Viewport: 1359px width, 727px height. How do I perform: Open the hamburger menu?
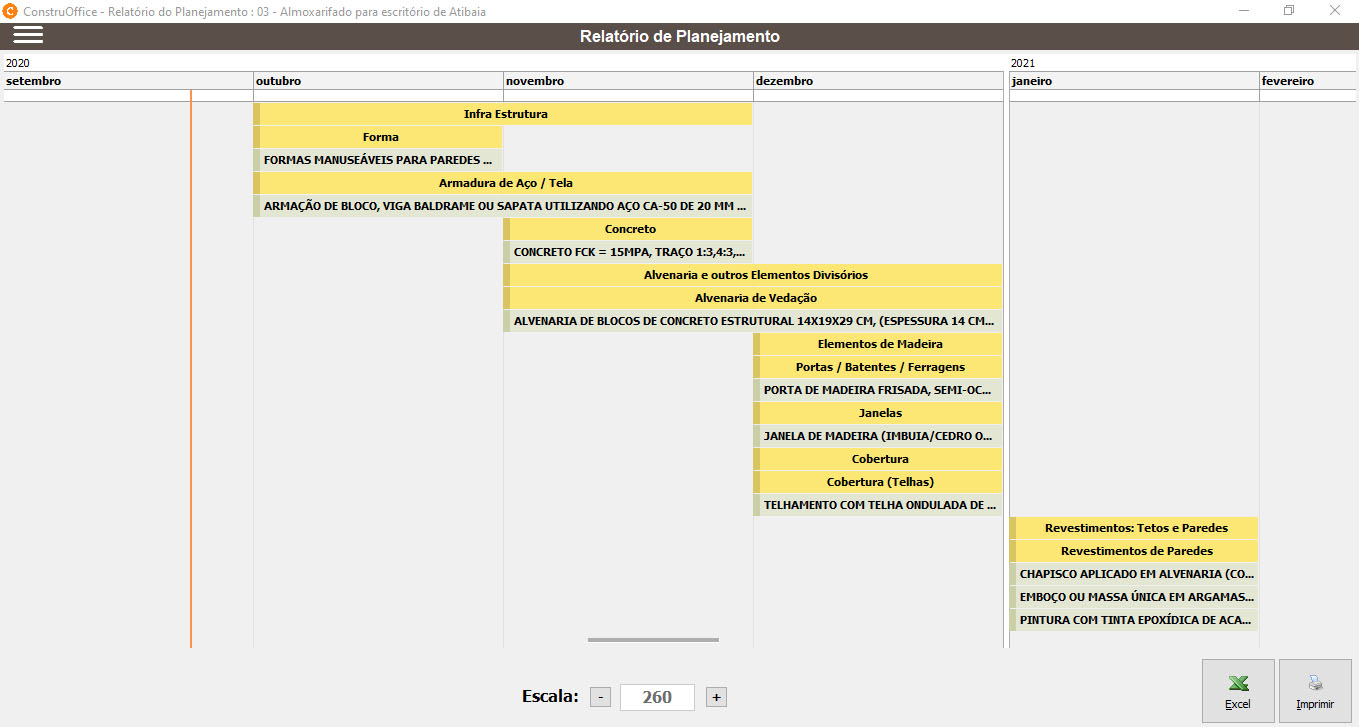[x=28, y=34]
